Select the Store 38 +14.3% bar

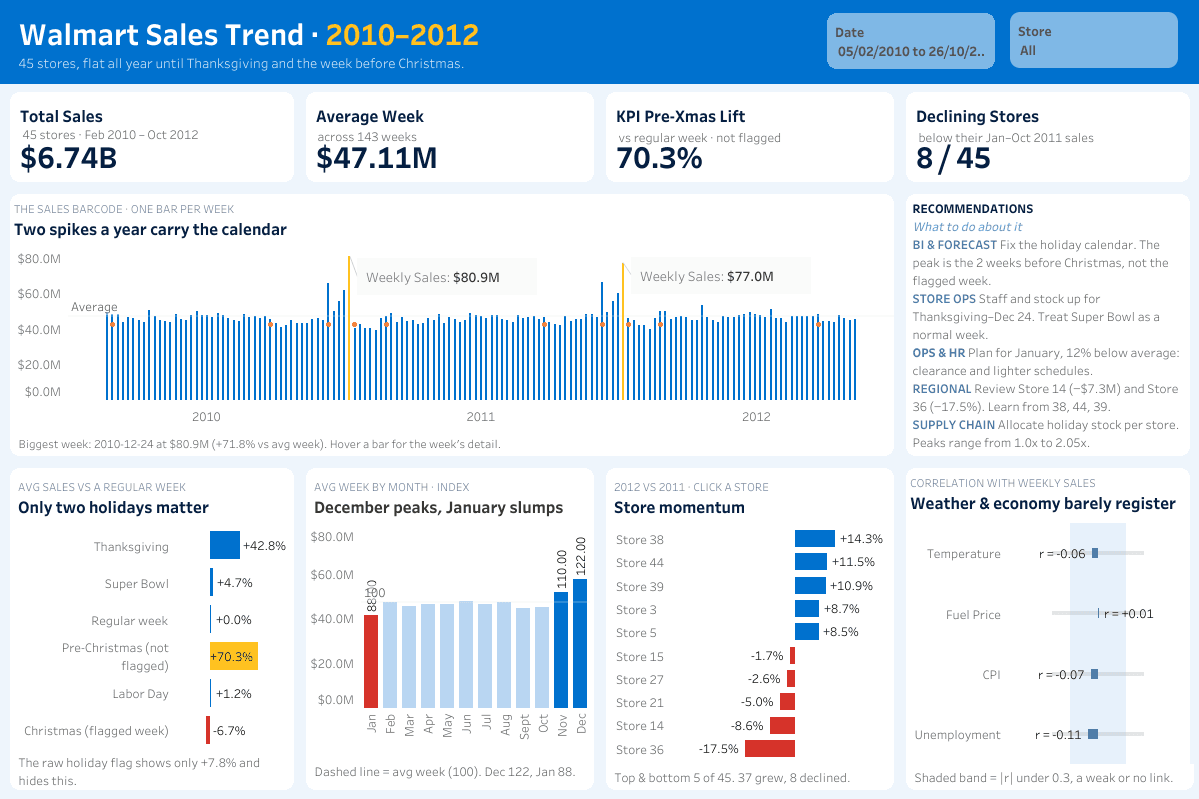(x=815, y=538)
